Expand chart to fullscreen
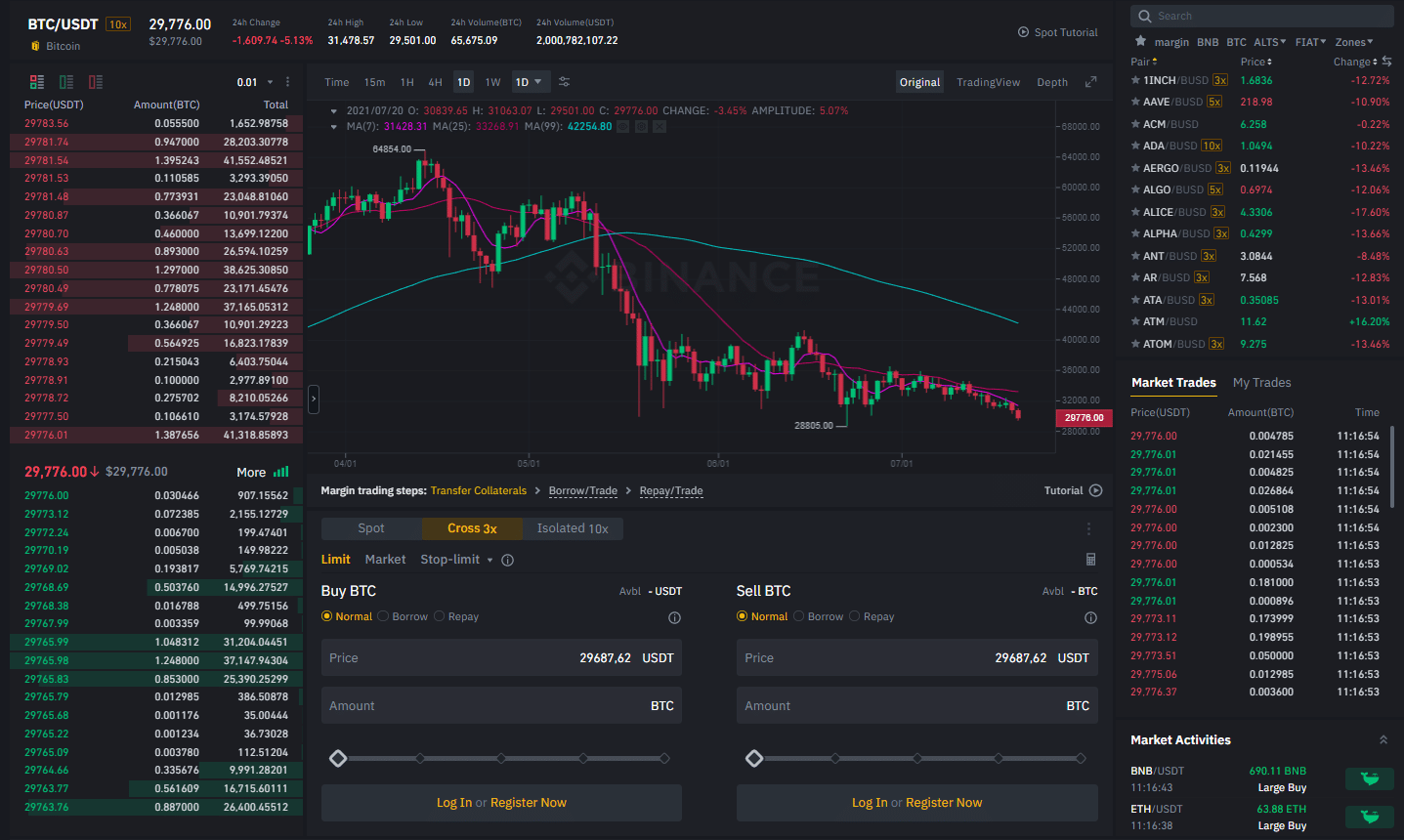 coord(1090,82)
